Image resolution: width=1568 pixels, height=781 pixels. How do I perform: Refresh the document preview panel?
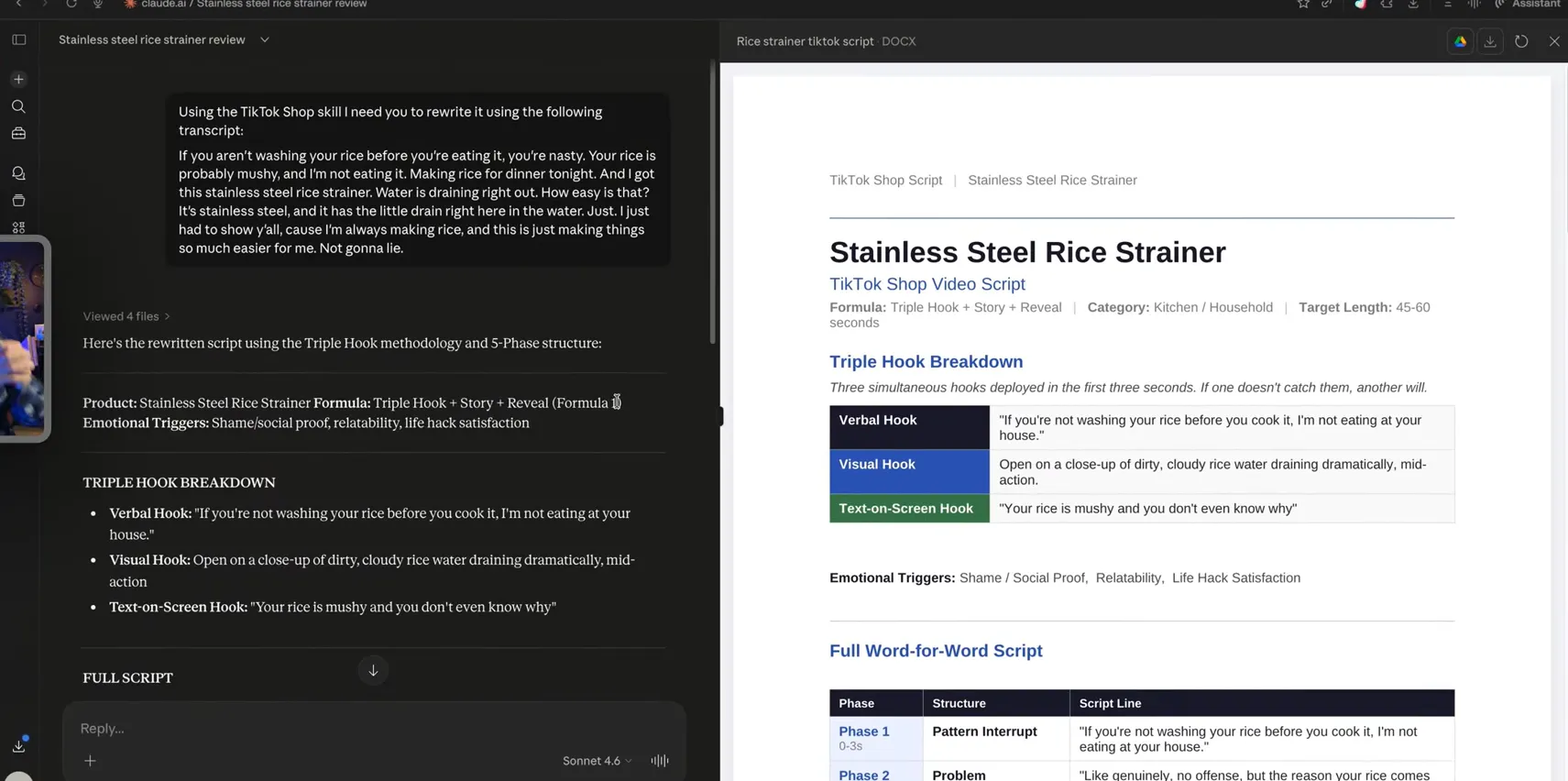coord(1521,41)
